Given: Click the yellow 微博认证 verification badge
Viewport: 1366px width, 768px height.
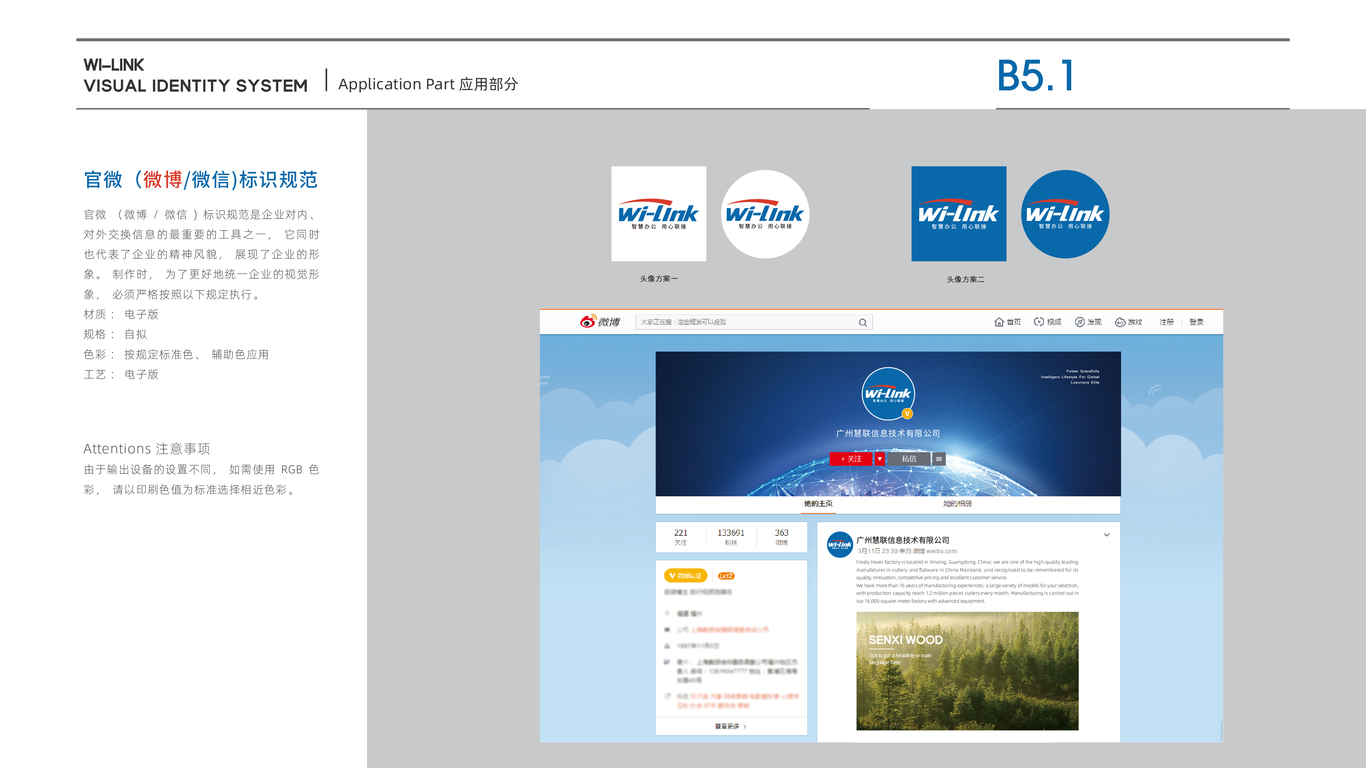Looking at the screenshot, I should (686, 576).
